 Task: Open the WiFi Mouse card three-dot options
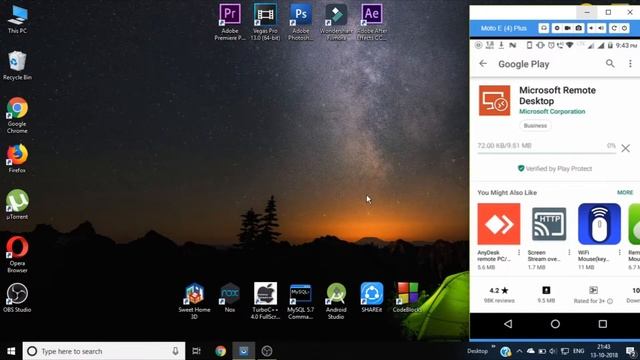point(619,253)
